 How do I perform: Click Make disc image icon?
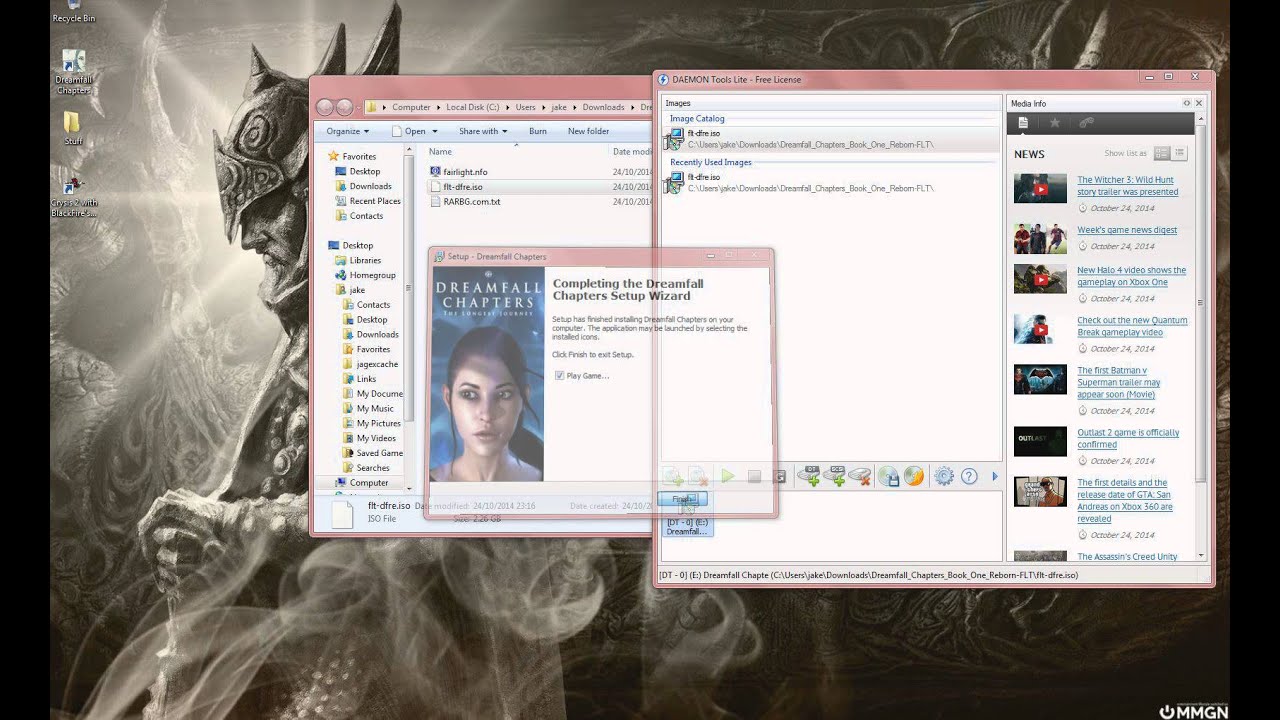tap(889, 477)
